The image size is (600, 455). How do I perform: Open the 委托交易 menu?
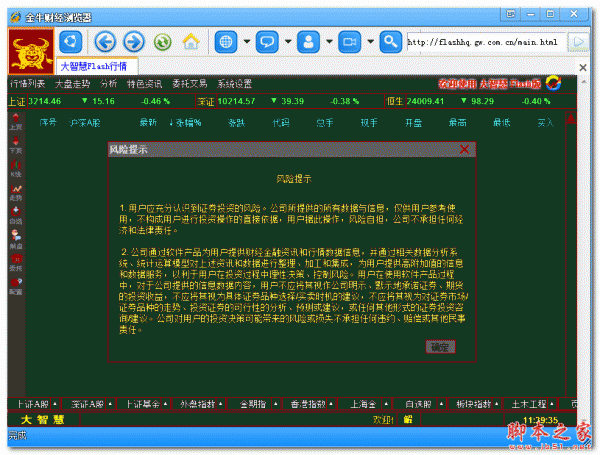coord(190,84)
